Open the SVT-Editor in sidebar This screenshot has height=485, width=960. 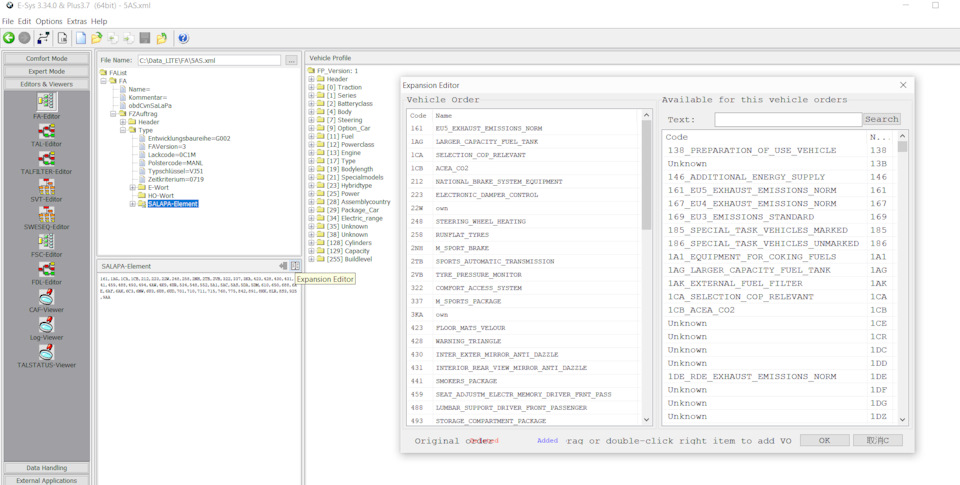click(47, 190)
